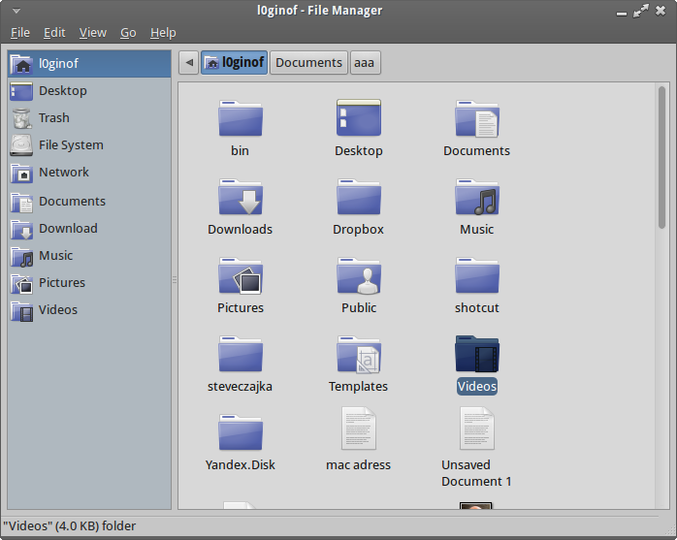Click the vertical scrollbar in file pane
The image size is (677, 540).
(662, 158)
